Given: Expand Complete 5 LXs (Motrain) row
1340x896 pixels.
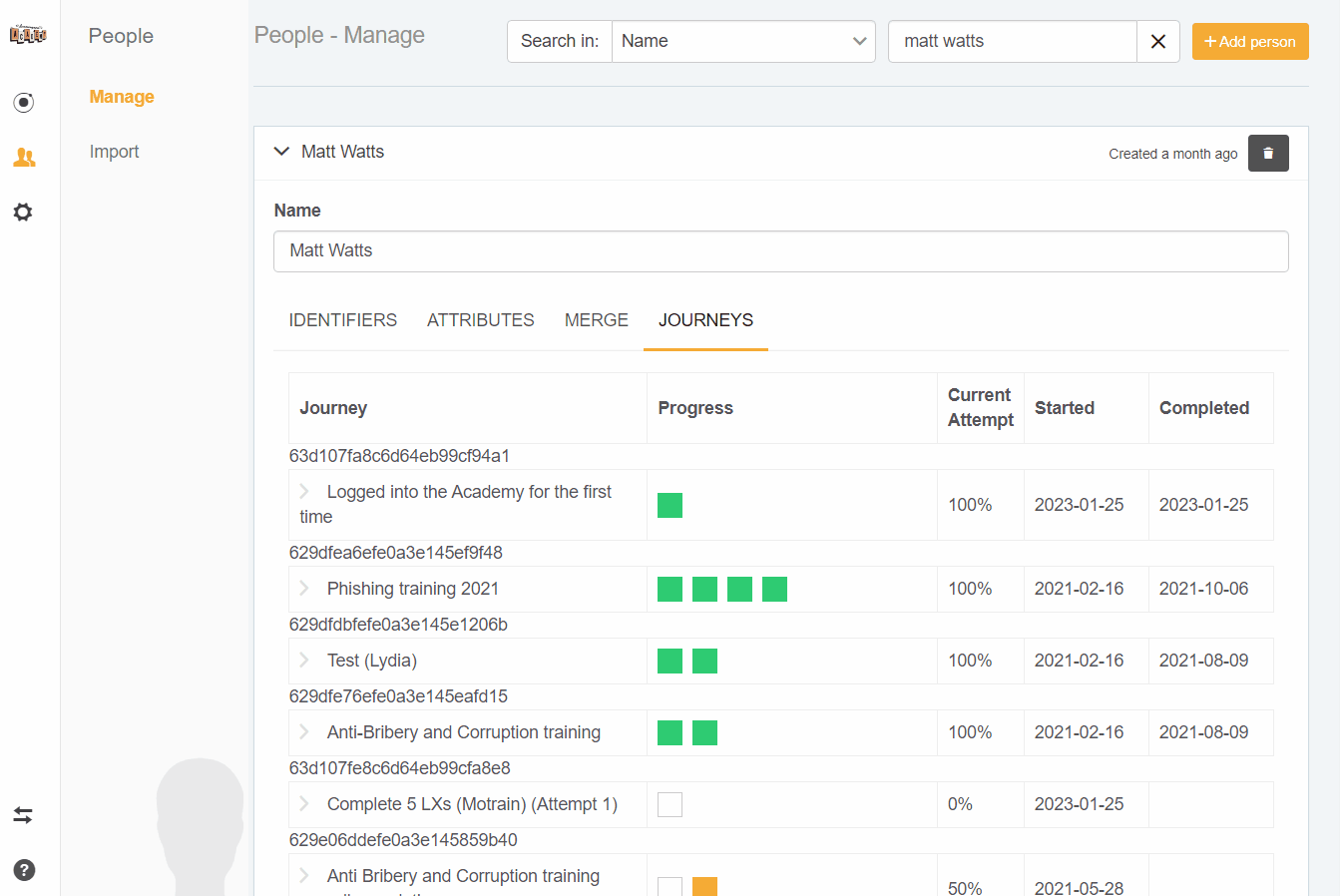Looking at the screenshot, I should (304, 804).
